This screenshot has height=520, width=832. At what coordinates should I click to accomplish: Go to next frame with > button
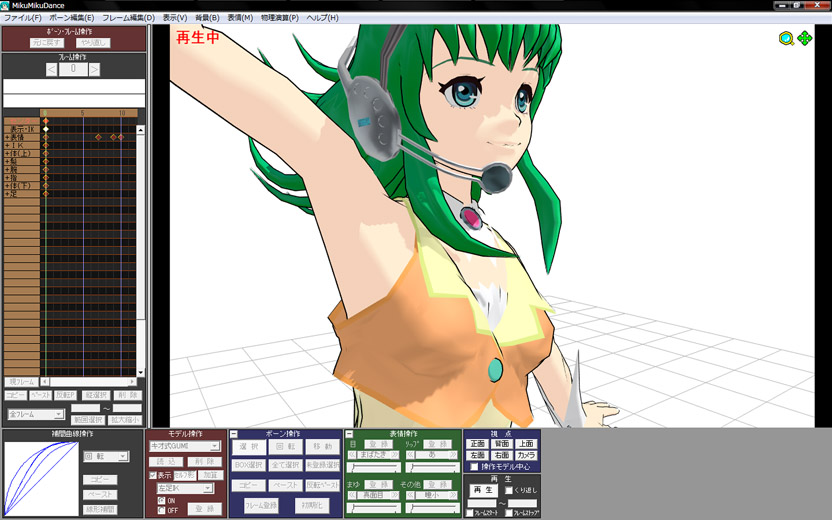point(94,70)
